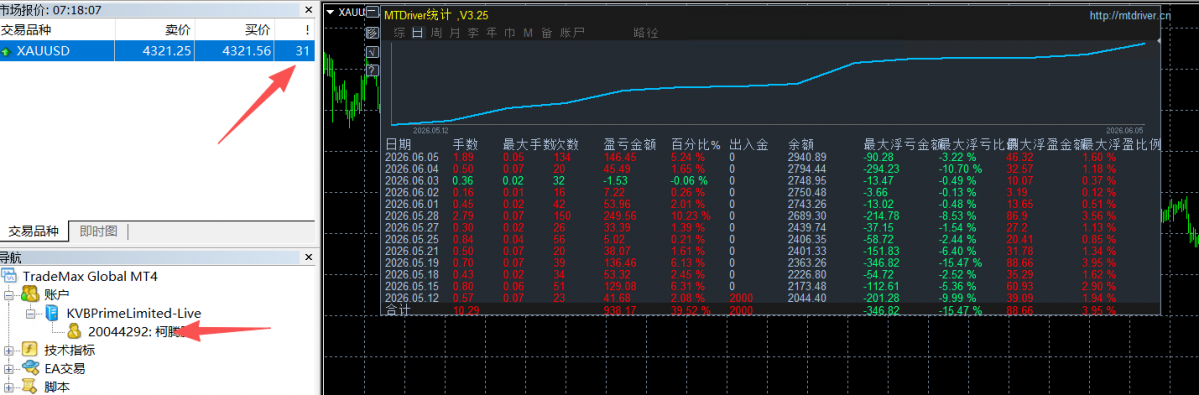This screenshot has width=1199, height=395.
Task: Click the triangle before the XAUUSD chart title
Action: tap(329, 12)
